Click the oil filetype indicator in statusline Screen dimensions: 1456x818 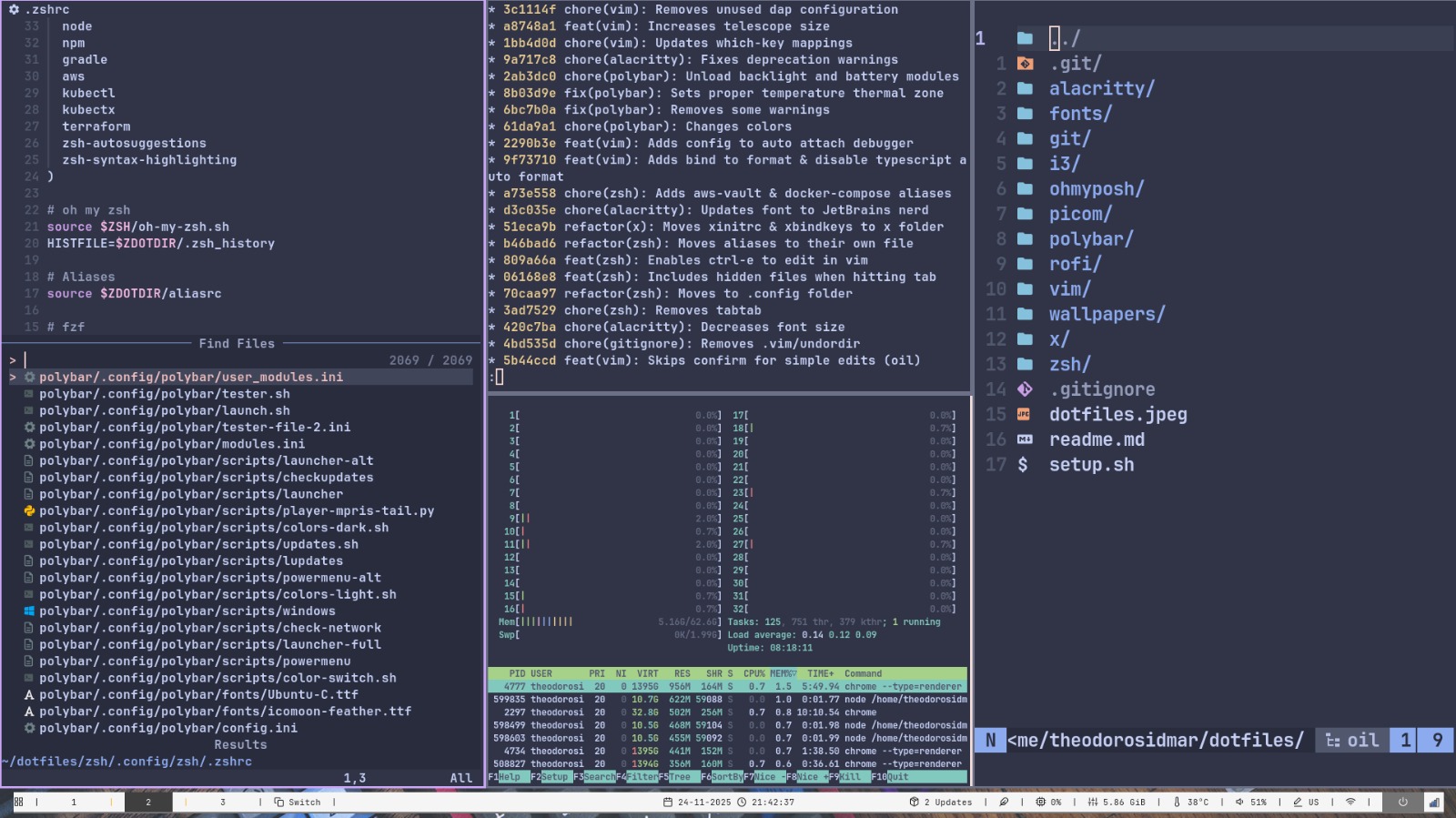1352,740
